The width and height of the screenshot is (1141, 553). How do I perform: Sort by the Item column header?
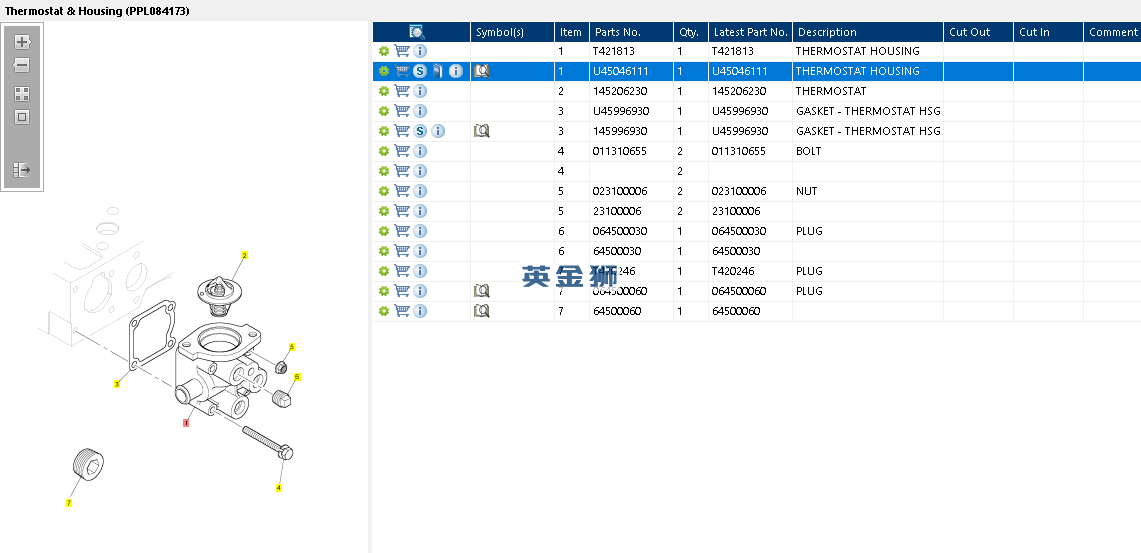pyautogui.click(x=572, y=32)
